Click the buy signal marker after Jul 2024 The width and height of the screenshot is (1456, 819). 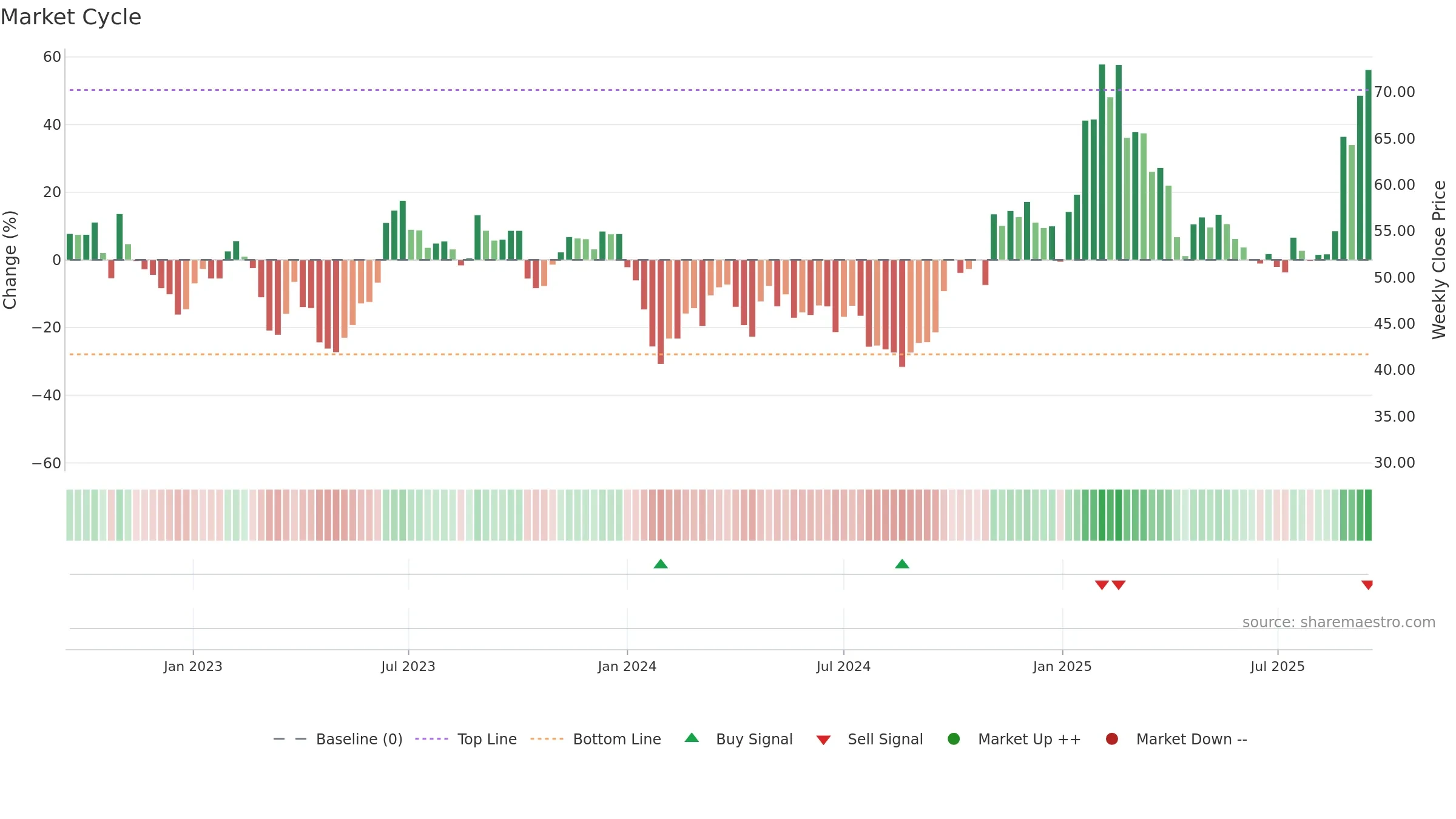click(x=902, y=564)
